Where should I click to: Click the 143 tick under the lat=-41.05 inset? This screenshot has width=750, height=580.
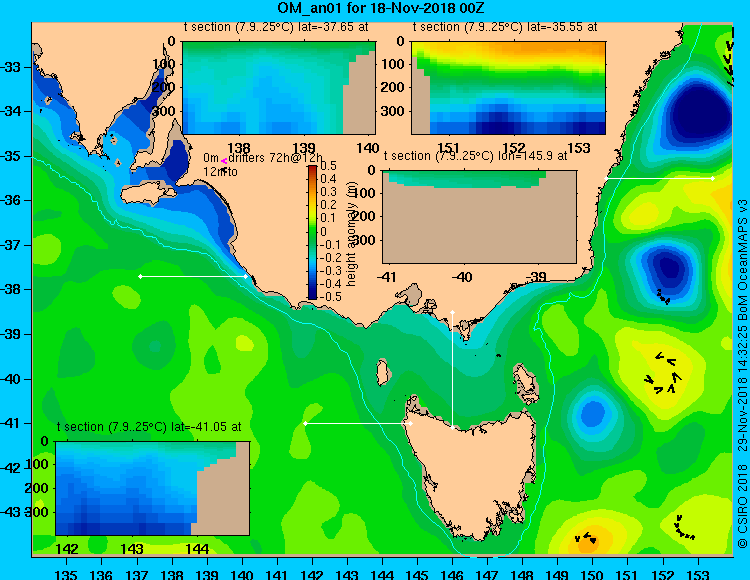[132, 548]
